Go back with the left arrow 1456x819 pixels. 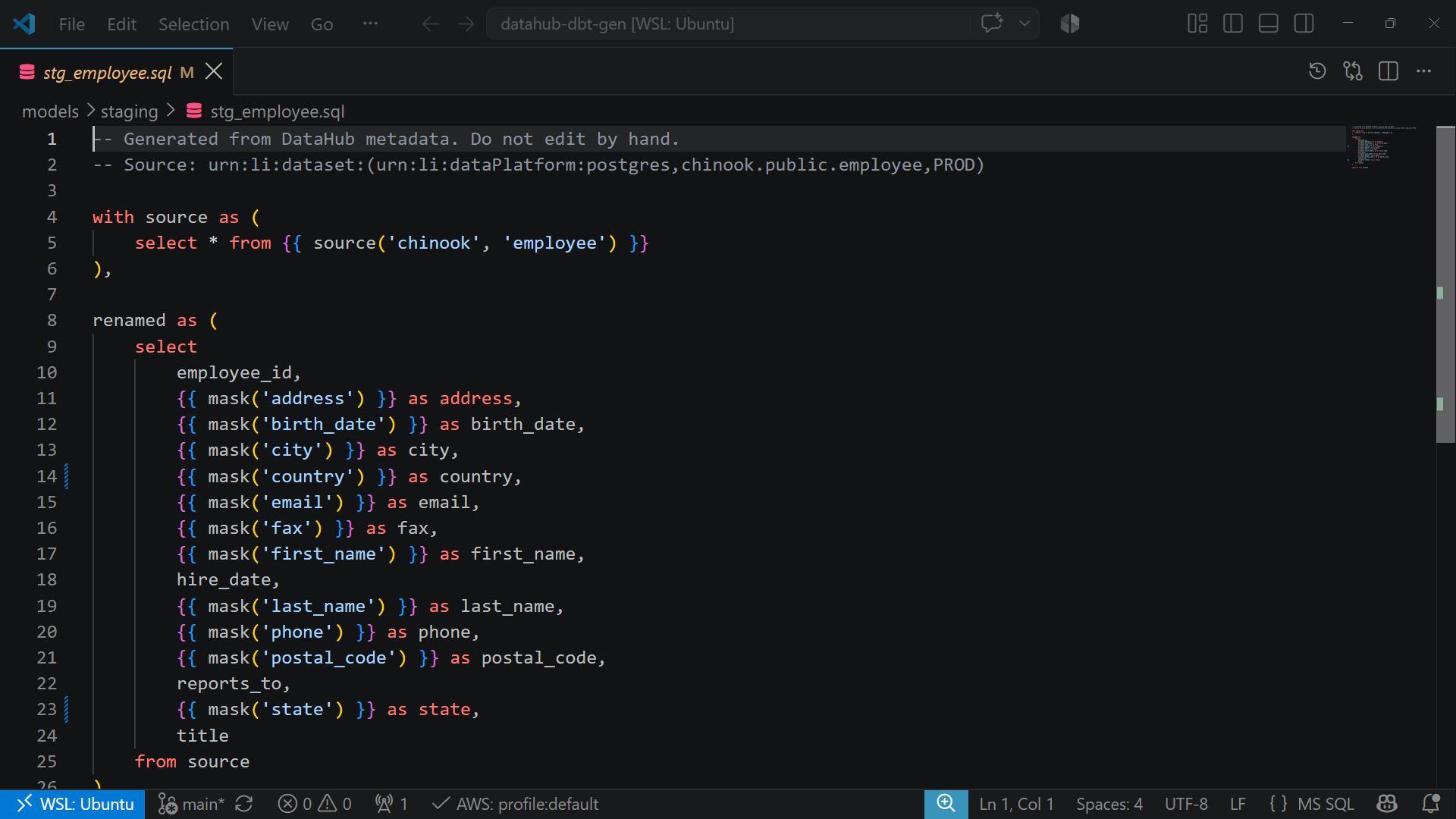[430, 24]
